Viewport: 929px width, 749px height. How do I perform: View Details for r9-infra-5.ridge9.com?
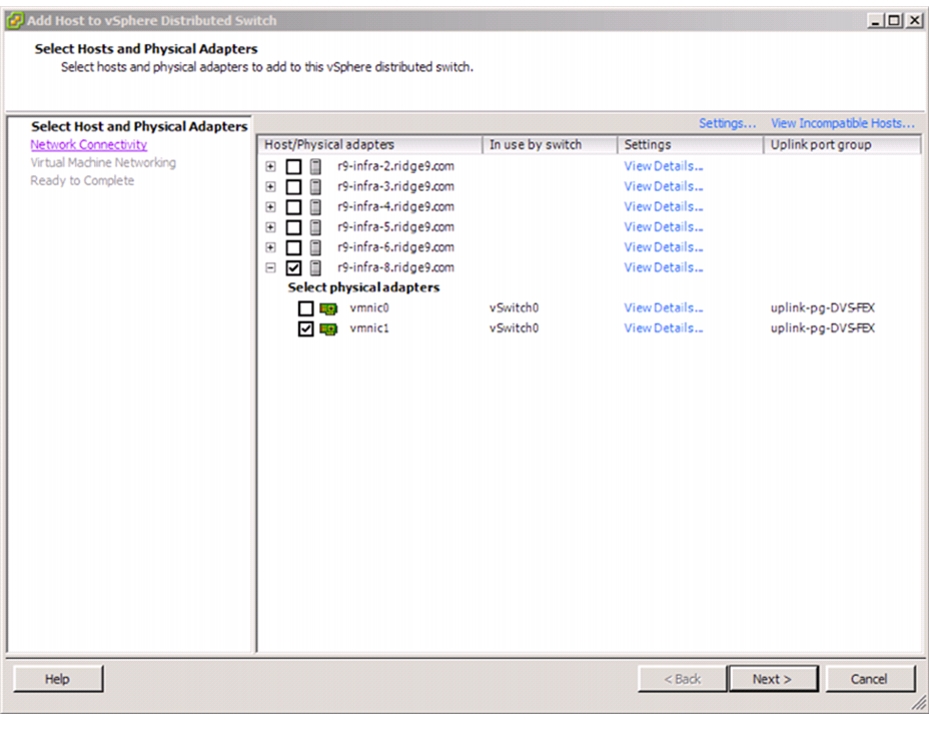664,227
